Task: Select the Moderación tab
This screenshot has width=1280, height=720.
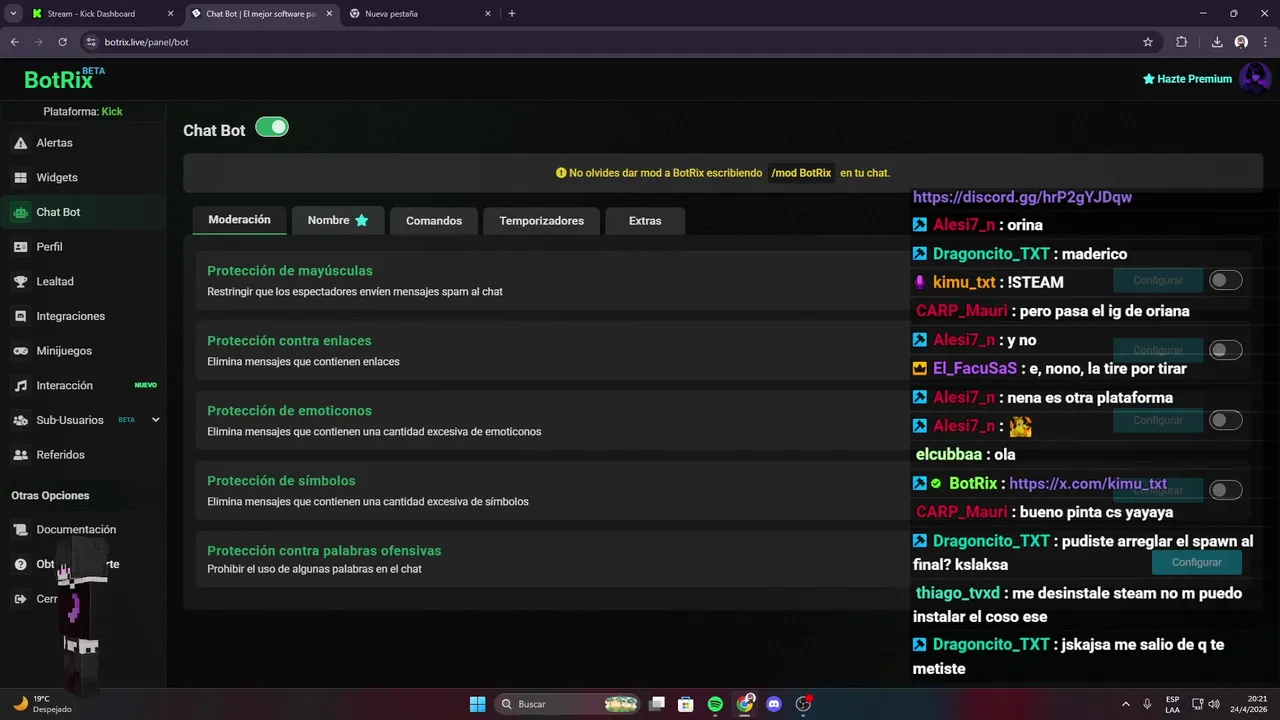Action: tap(239, 220)
